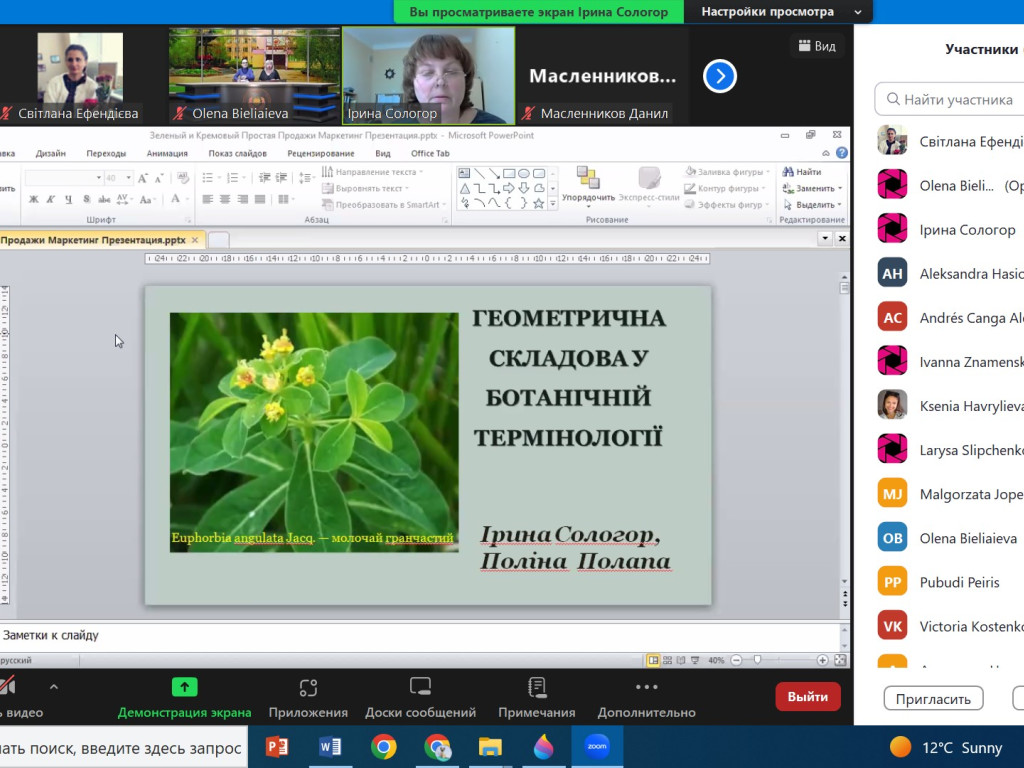
Task: Select the left brace shape
Action: point(509,203)
